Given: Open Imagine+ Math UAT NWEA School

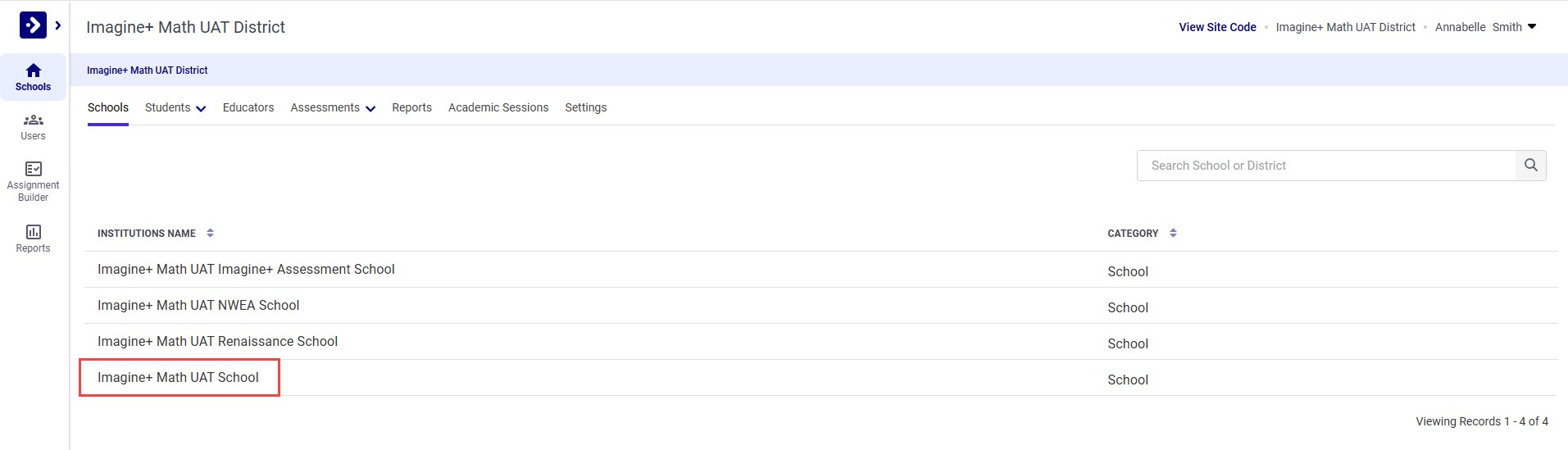Looking at the screenshot, I should tap(198, 306).
